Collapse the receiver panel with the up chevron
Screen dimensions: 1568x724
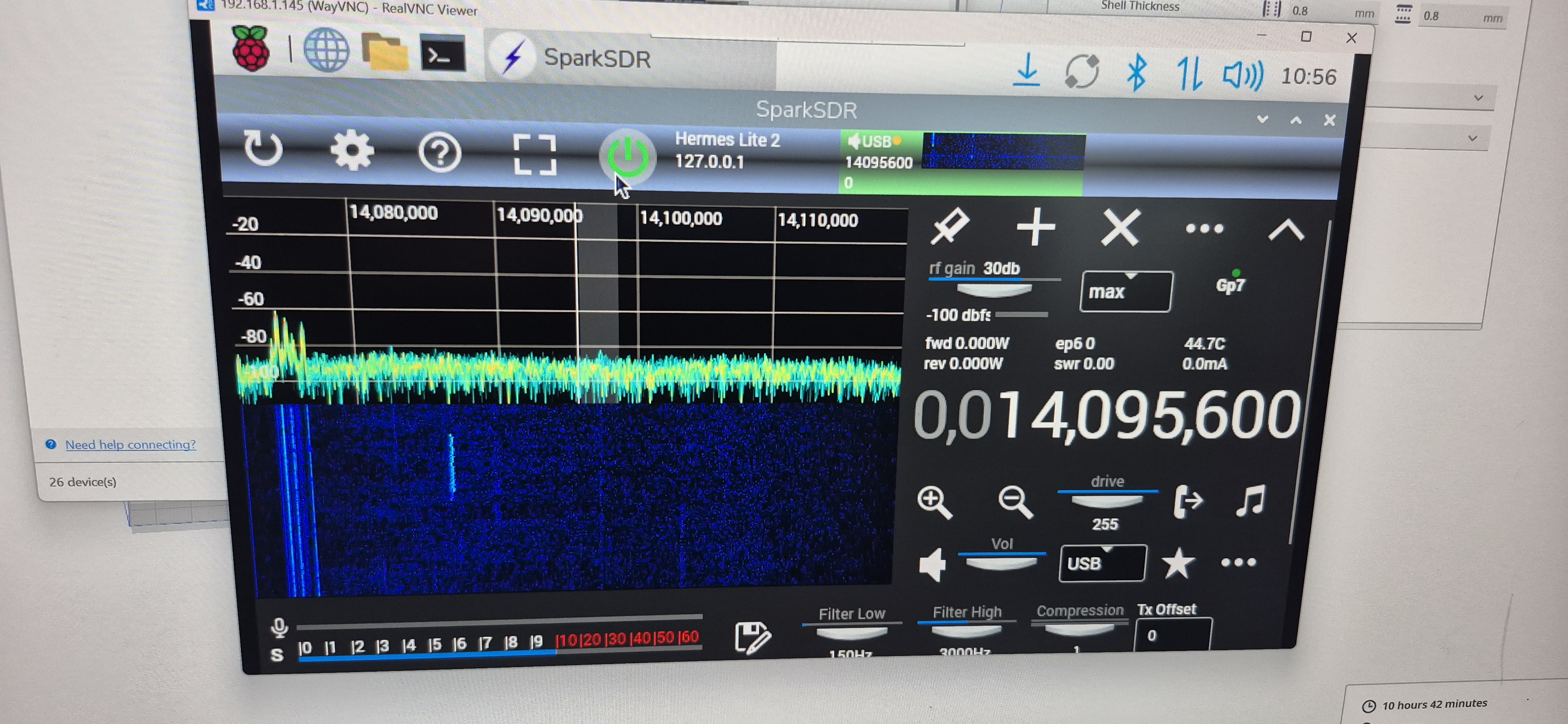(1286, 231)
